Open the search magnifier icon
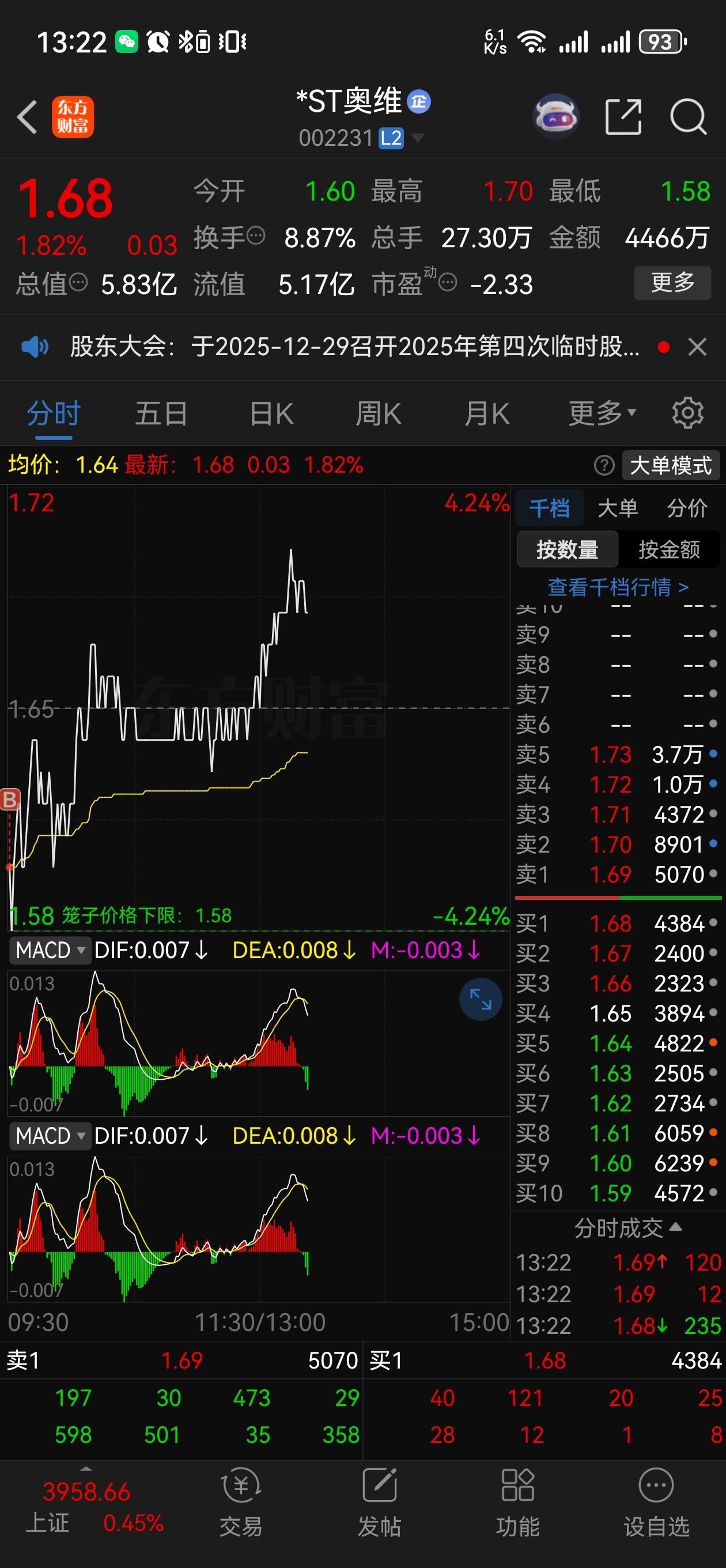 click(x=689, y=116)
